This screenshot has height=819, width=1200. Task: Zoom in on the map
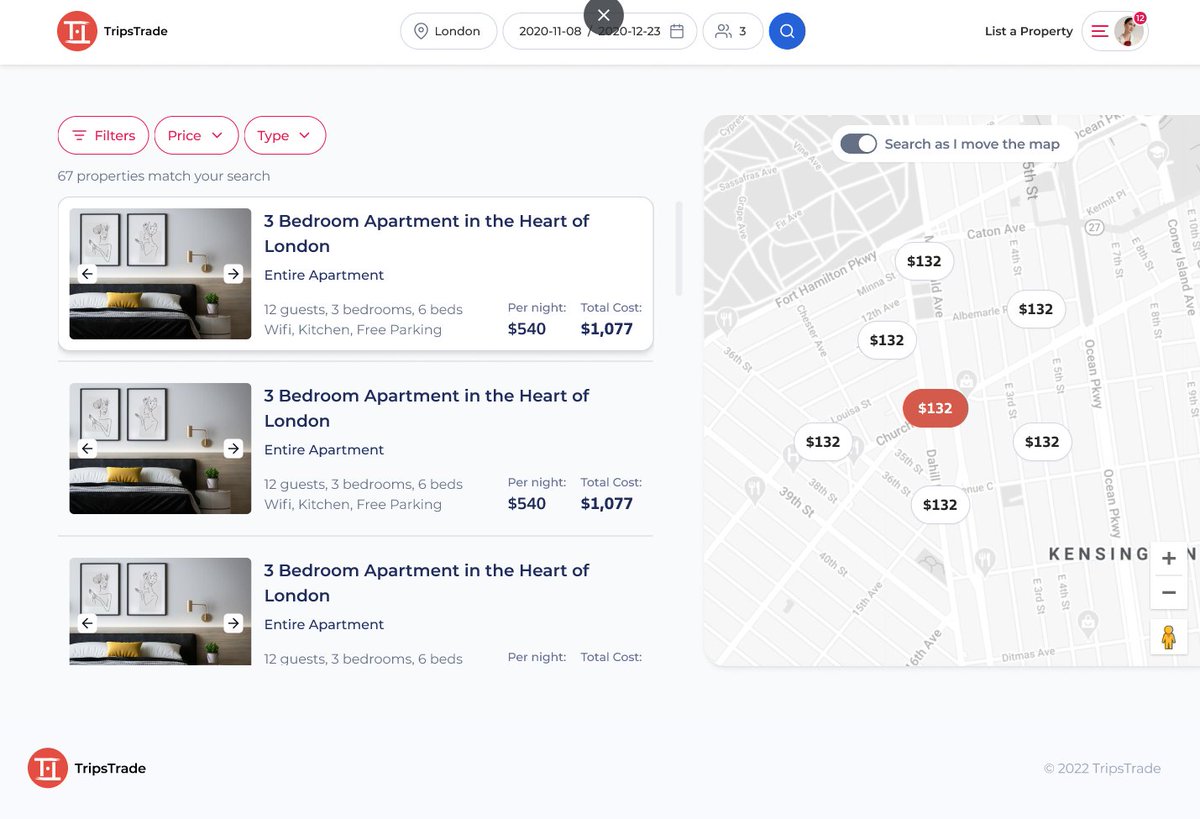(1169, 559)
